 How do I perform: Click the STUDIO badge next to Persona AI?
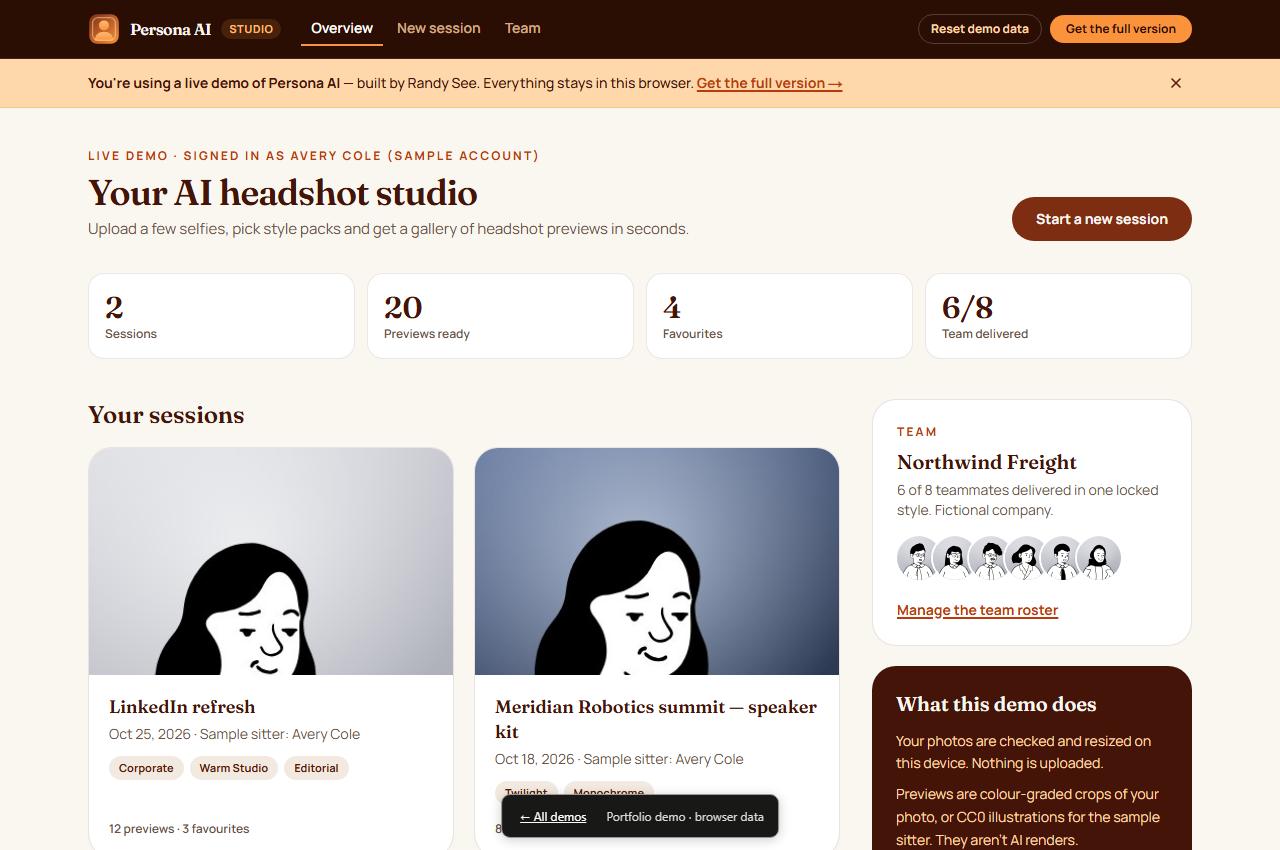click(x=251, y=29)
